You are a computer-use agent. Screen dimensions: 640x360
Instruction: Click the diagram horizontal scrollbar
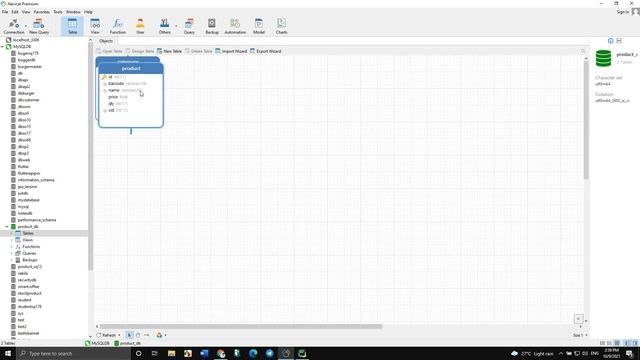(241, 327)
